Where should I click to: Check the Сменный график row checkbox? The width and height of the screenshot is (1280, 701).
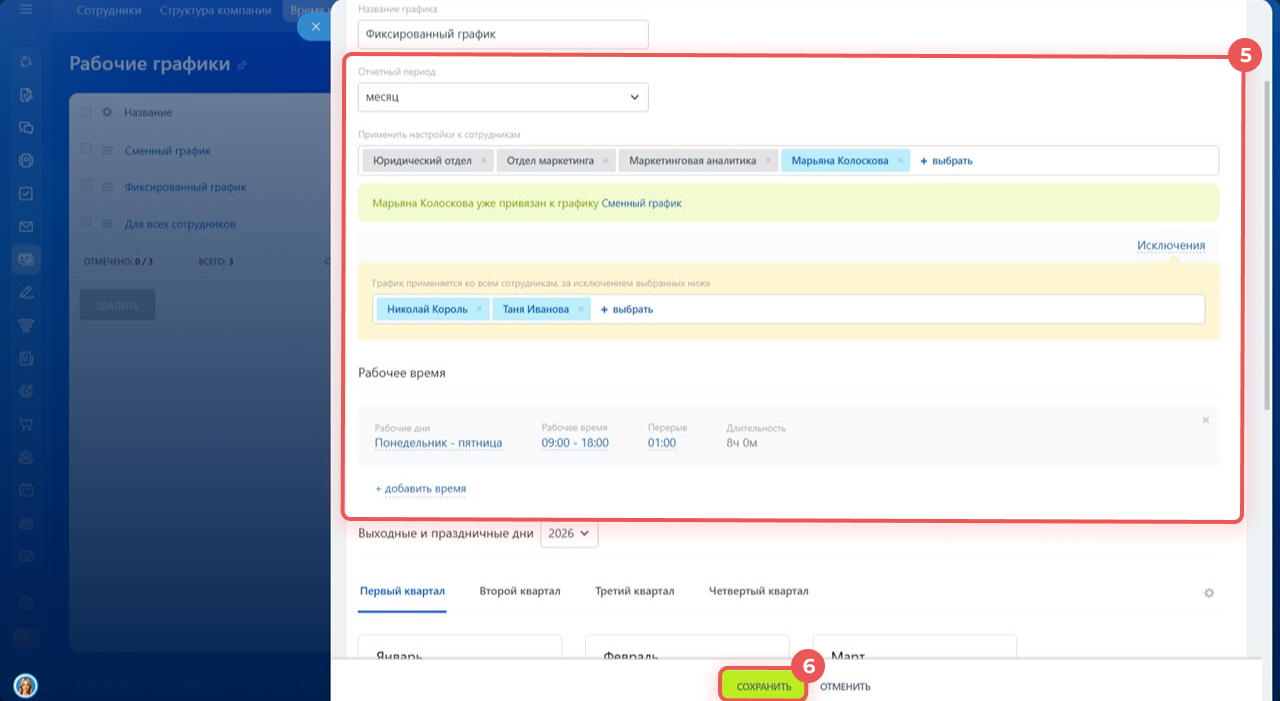(87, 150)
